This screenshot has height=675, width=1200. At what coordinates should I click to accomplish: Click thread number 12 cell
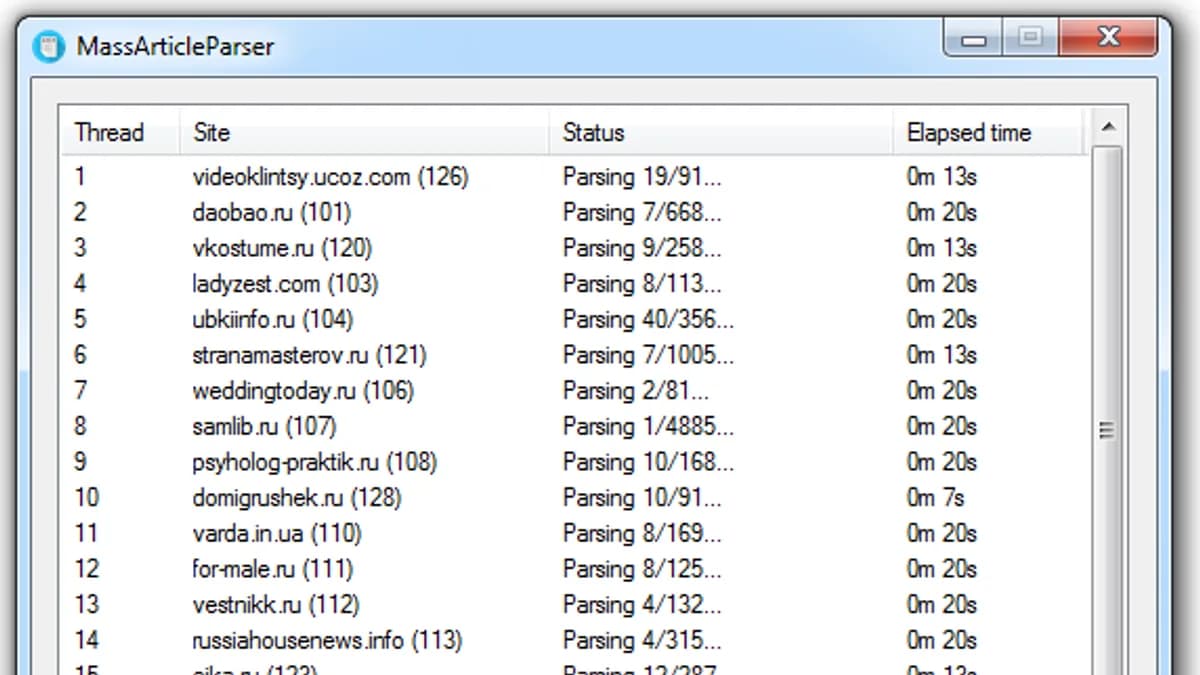point(87,570)
